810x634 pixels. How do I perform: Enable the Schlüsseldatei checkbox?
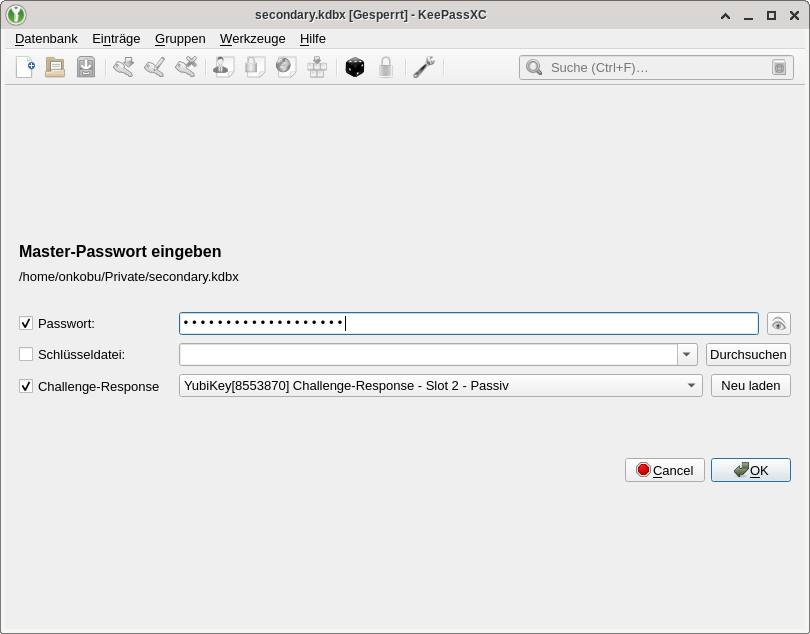(26, 354)
